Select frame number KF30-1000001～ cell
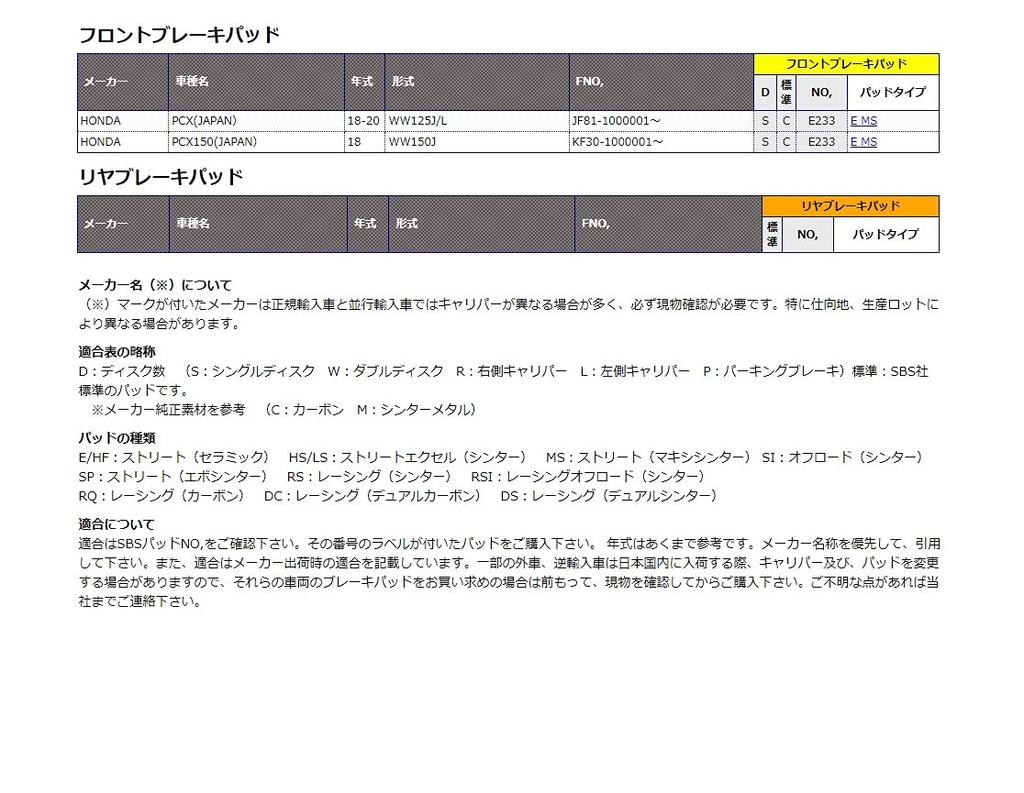 tap(615, 142)
